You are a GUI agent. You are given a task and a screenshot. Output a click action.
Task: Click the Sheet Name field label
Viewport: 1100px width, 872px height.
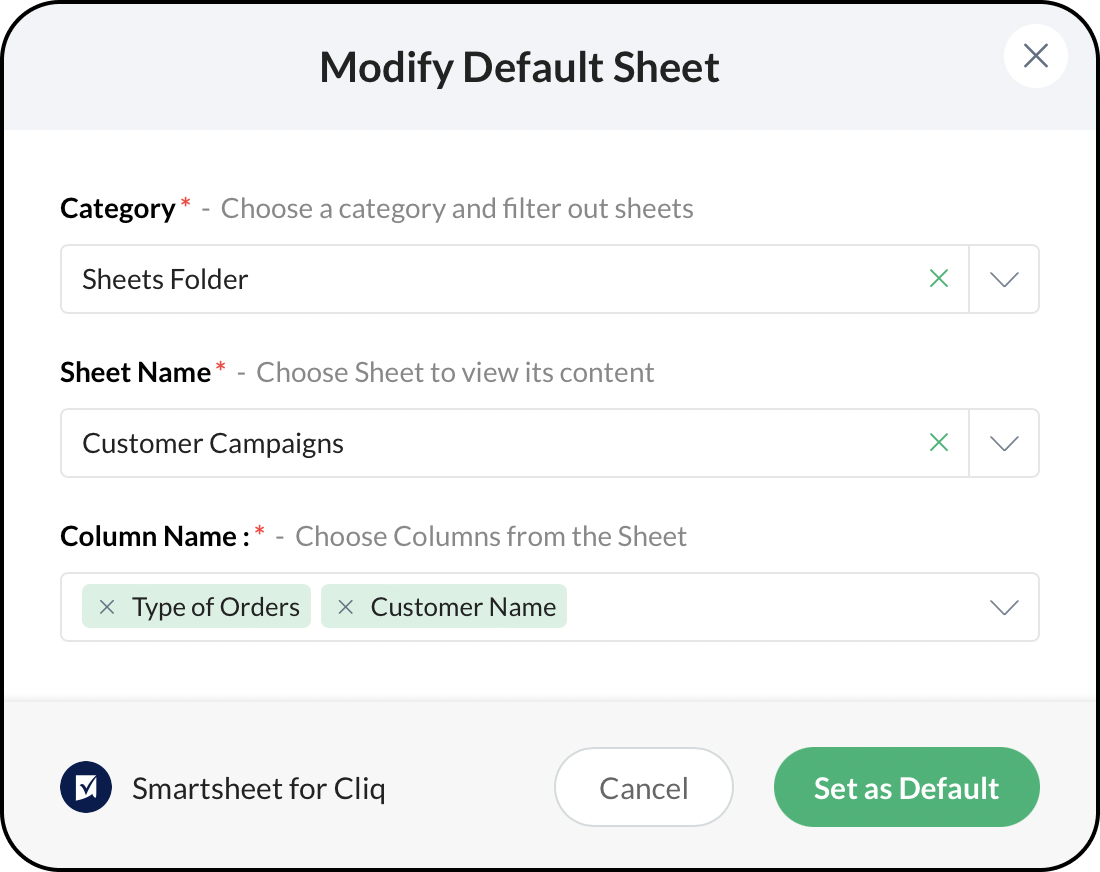click(x=135, y=372)
